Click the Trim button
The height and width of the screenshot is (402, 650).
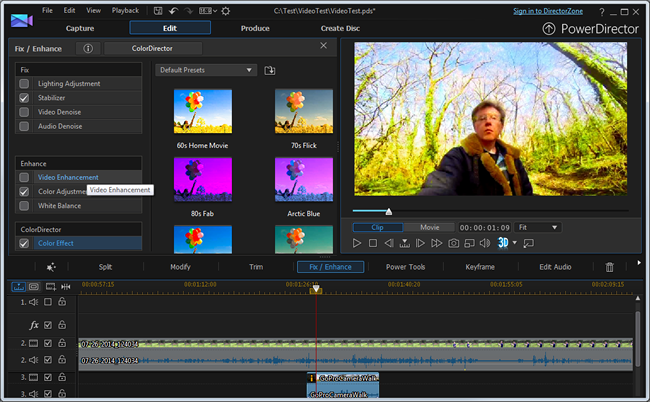point(256,267)
